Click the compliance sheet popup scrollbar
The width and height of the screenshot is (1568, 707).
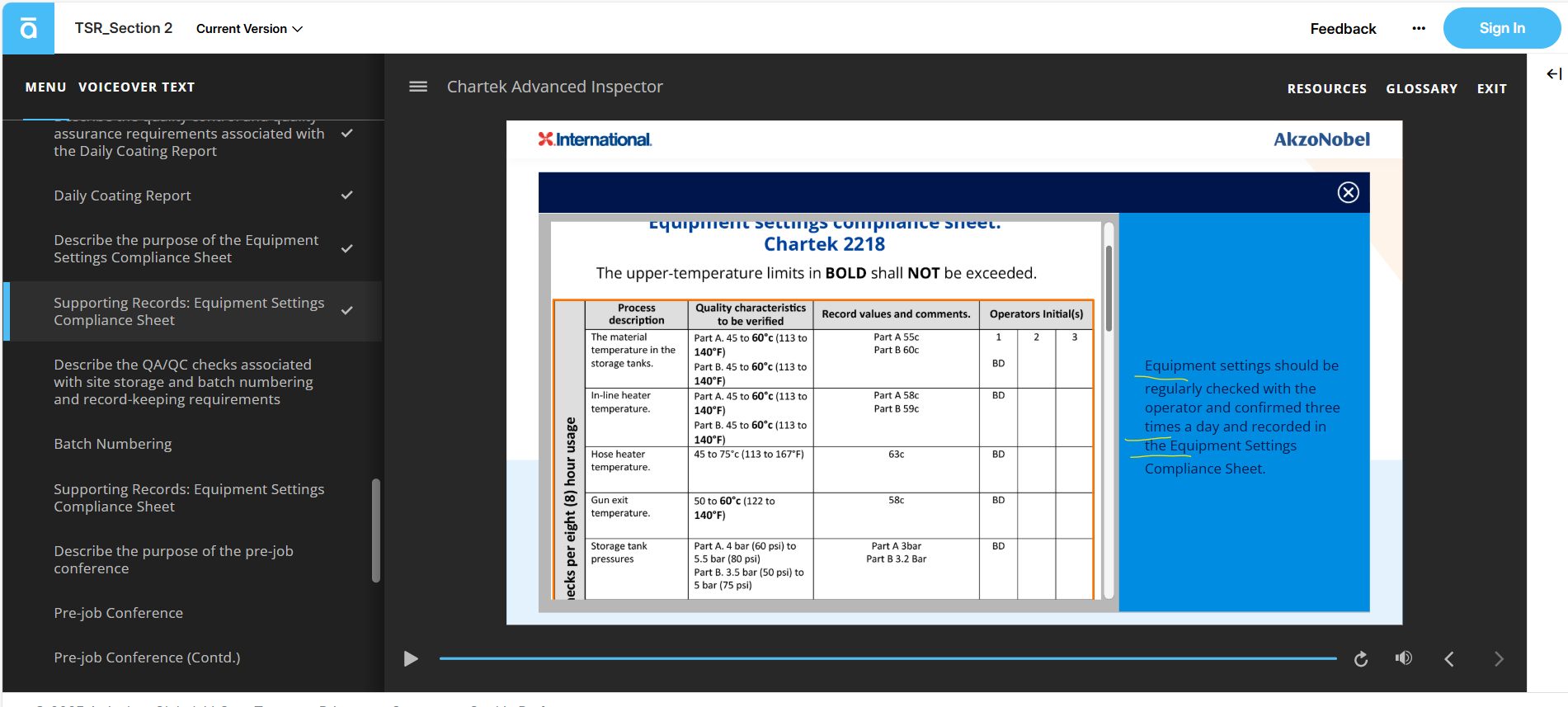tap(1109, 289)
